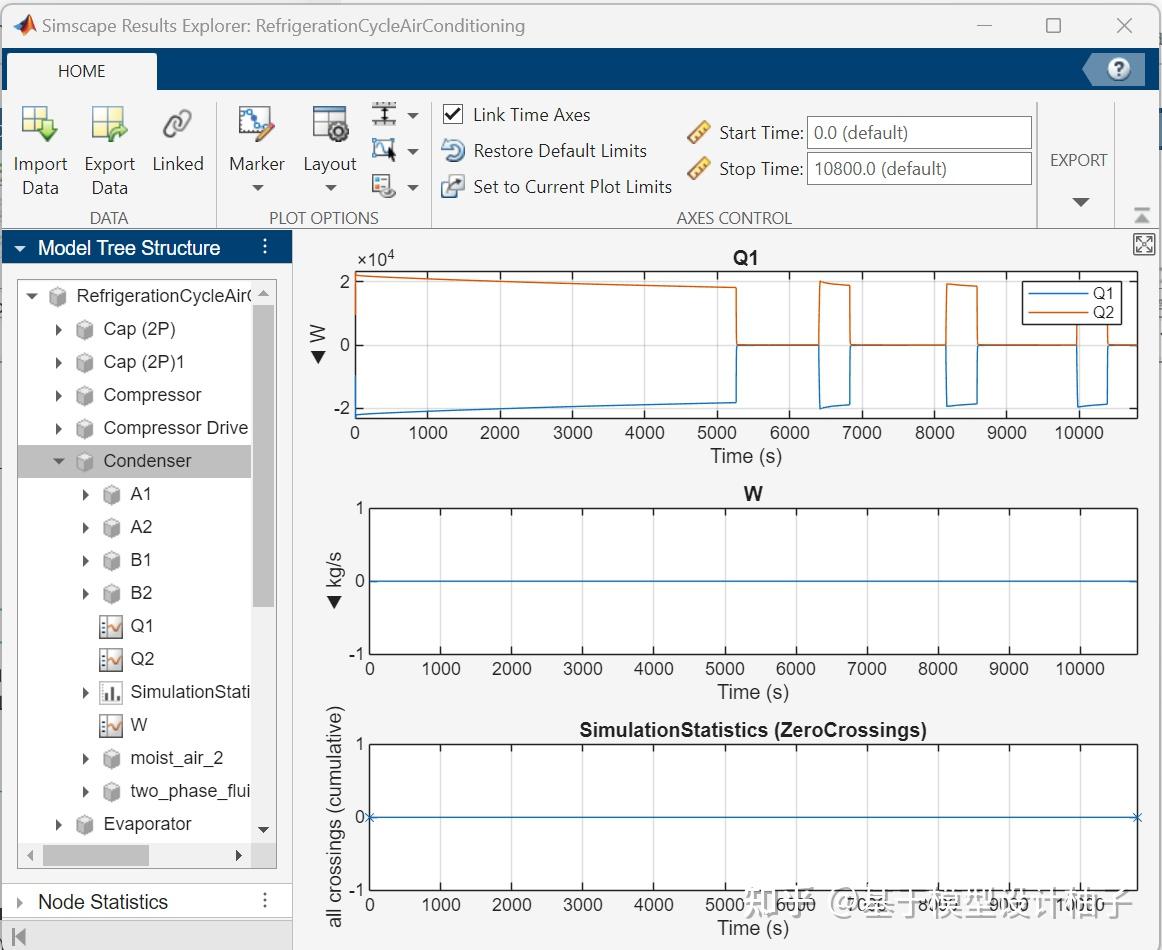
Task: Select the HOME tab
Action: pyautogui.click(x=82, y=71)
